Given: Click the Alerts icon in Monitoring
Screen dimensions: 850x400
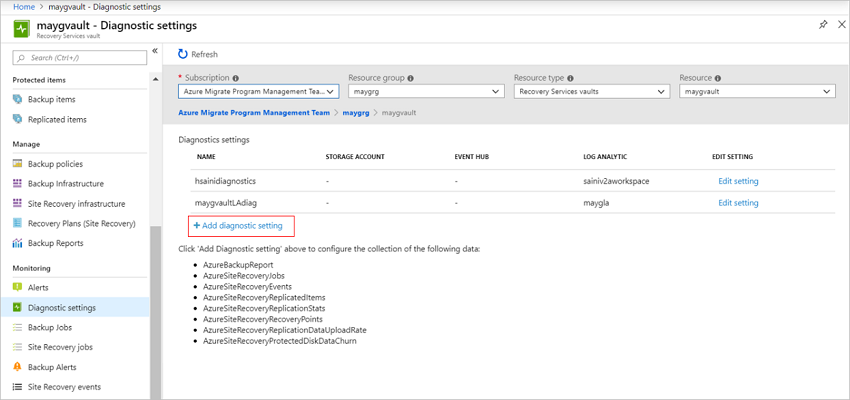Looking at the screenshot, I should pos(17,288).
